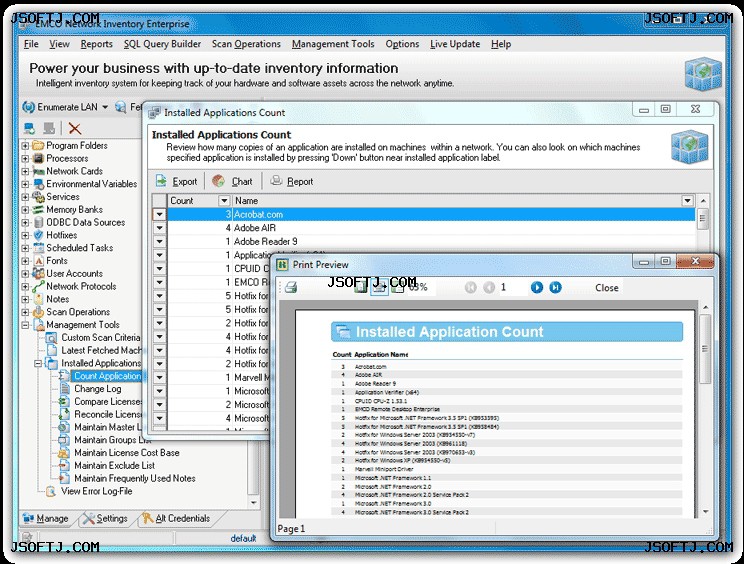Jump to last page in Print Preview

coord(555,287)
